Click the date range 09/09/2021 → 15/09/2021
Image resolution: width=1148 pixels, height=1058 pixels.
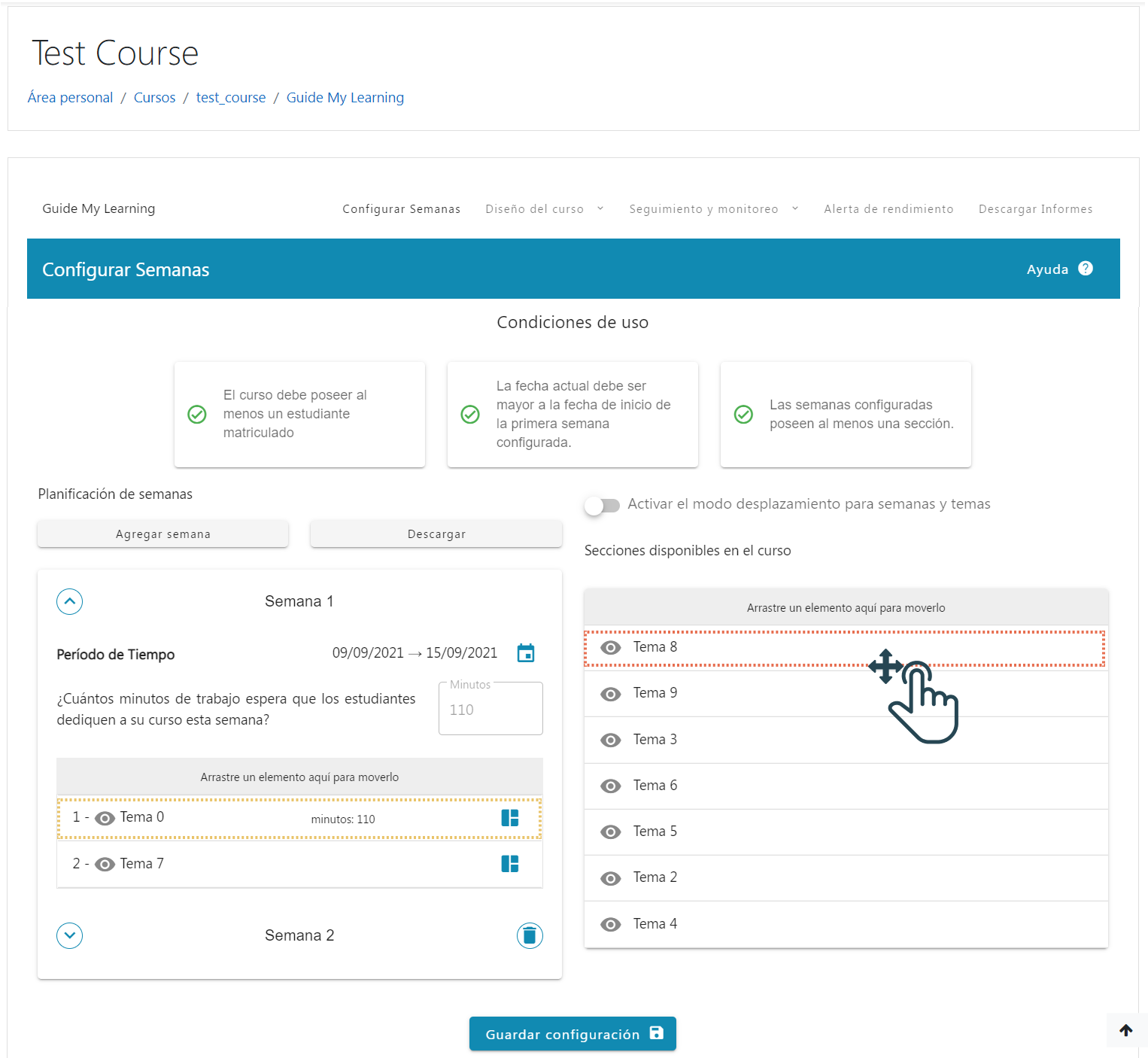(415, 653)
